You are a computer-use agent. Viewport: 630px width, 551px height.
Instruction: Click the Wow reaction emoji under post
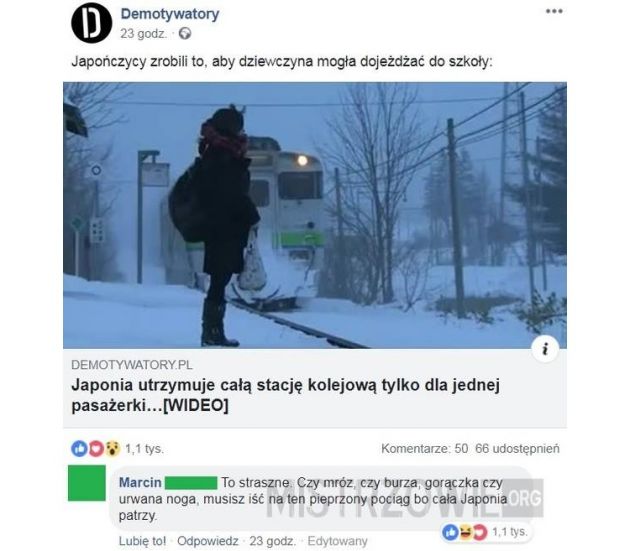(x=113, y=449)
